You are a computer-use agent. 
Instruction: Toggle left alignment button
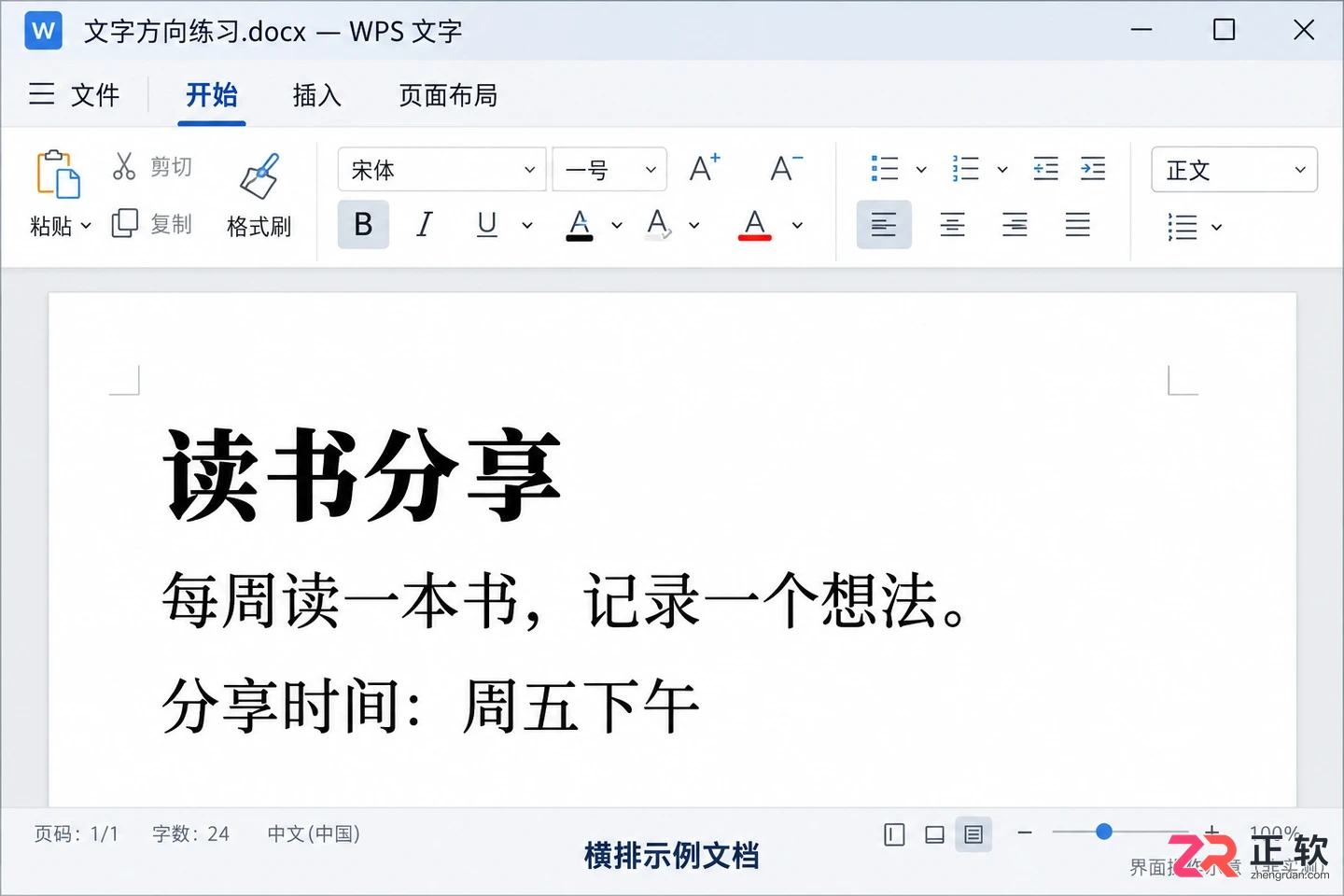coord(884,225)
